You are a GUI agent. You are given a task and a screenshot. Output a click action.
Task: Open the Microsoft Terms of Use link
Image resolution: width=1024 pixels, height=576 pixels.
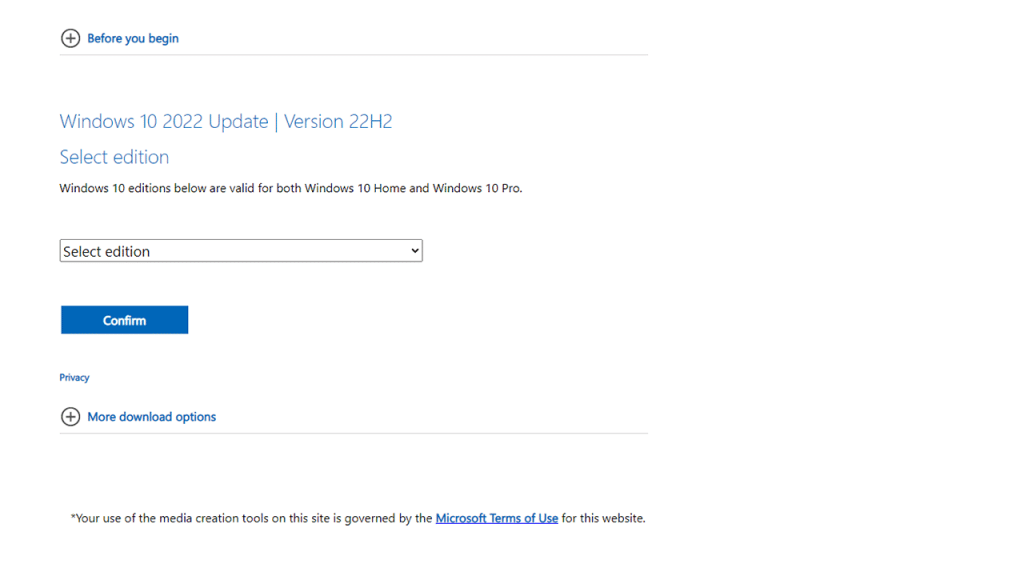coord(496,518)
